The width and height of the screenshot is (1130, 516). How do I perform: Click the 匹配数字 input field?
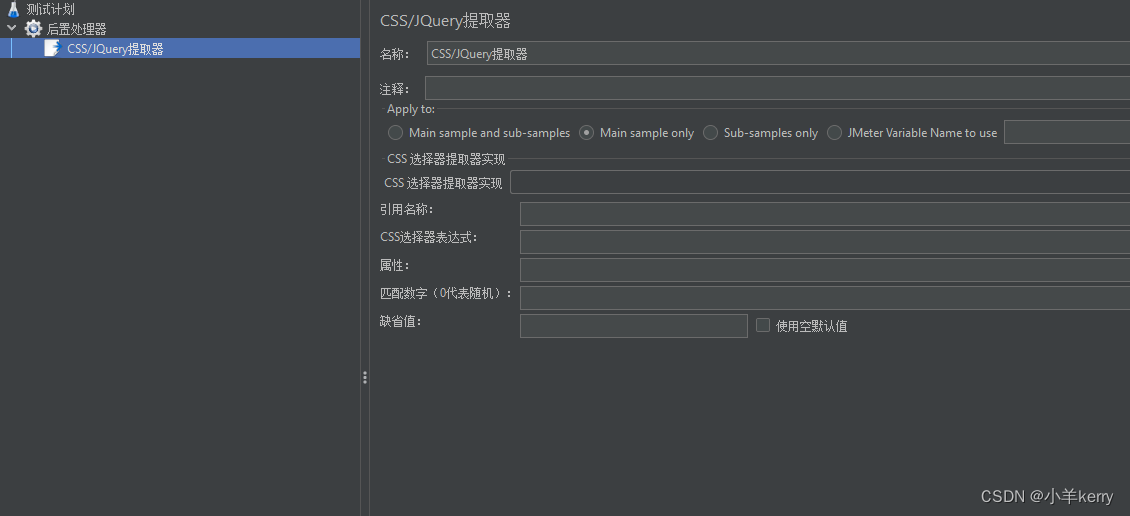(825, 298)
